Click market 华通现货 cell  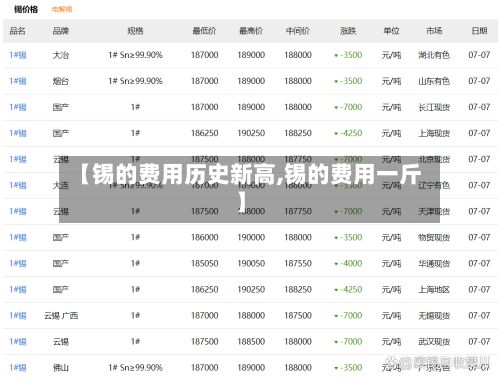pyautogui.click(x=434, y=263)
